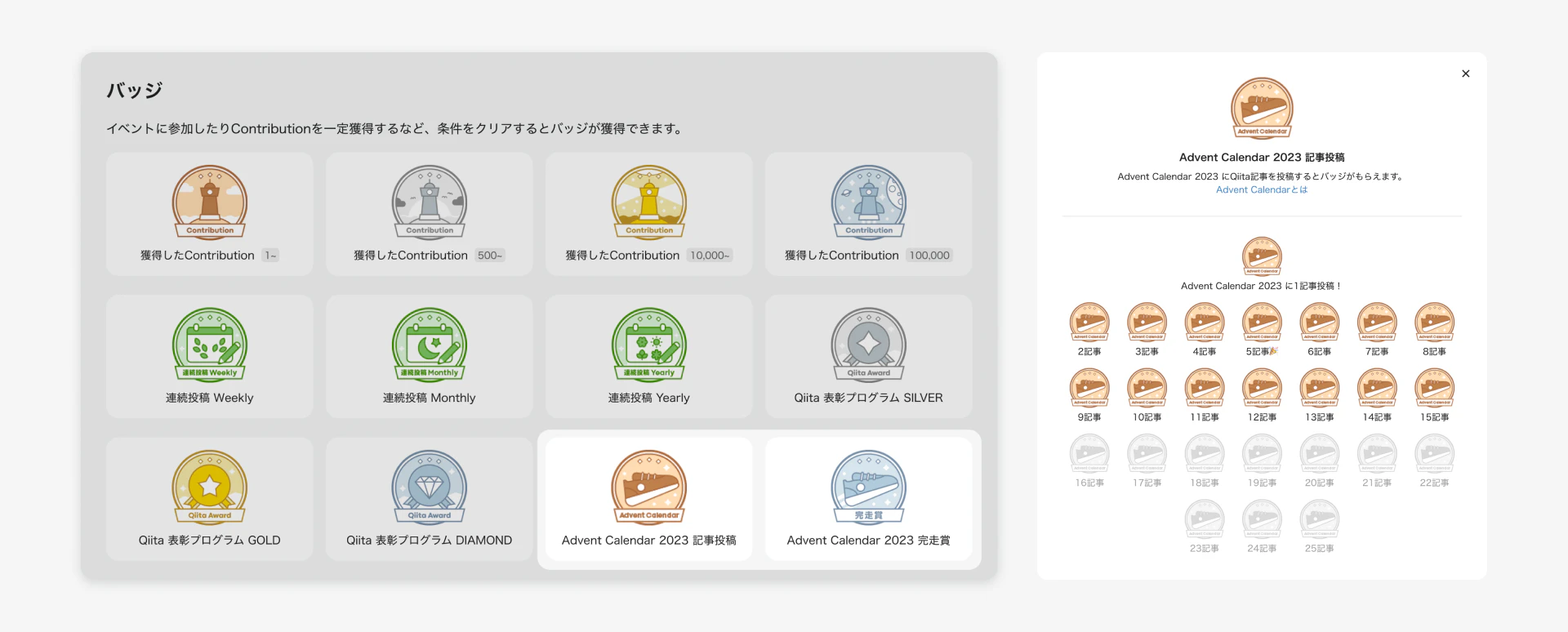Click the greyed-out 24記事 badge
Viewport: 1568px width, 632px height.
[x=1262, y=519]
